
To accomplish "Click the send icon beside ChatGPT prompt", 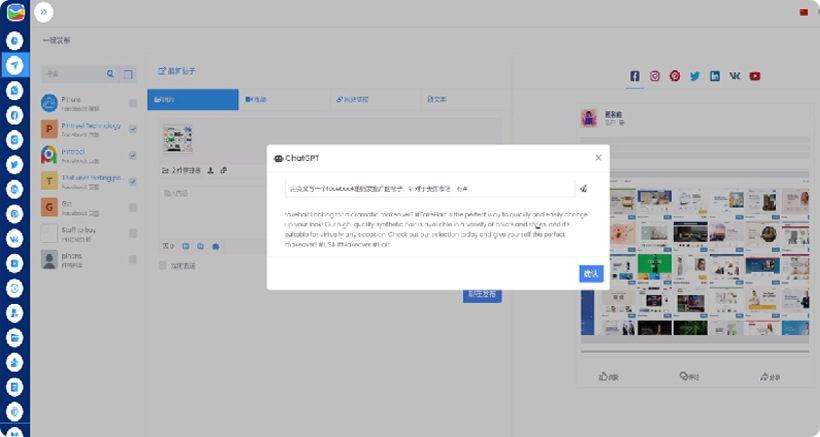I will click(x=583, y=188).
